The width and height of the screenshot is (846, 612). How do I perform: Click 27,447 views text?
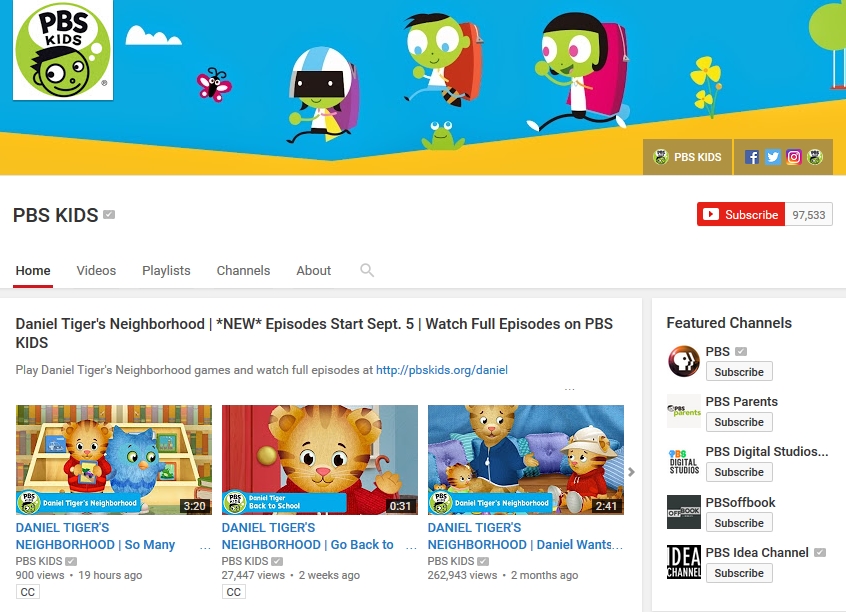coord(253,575)
